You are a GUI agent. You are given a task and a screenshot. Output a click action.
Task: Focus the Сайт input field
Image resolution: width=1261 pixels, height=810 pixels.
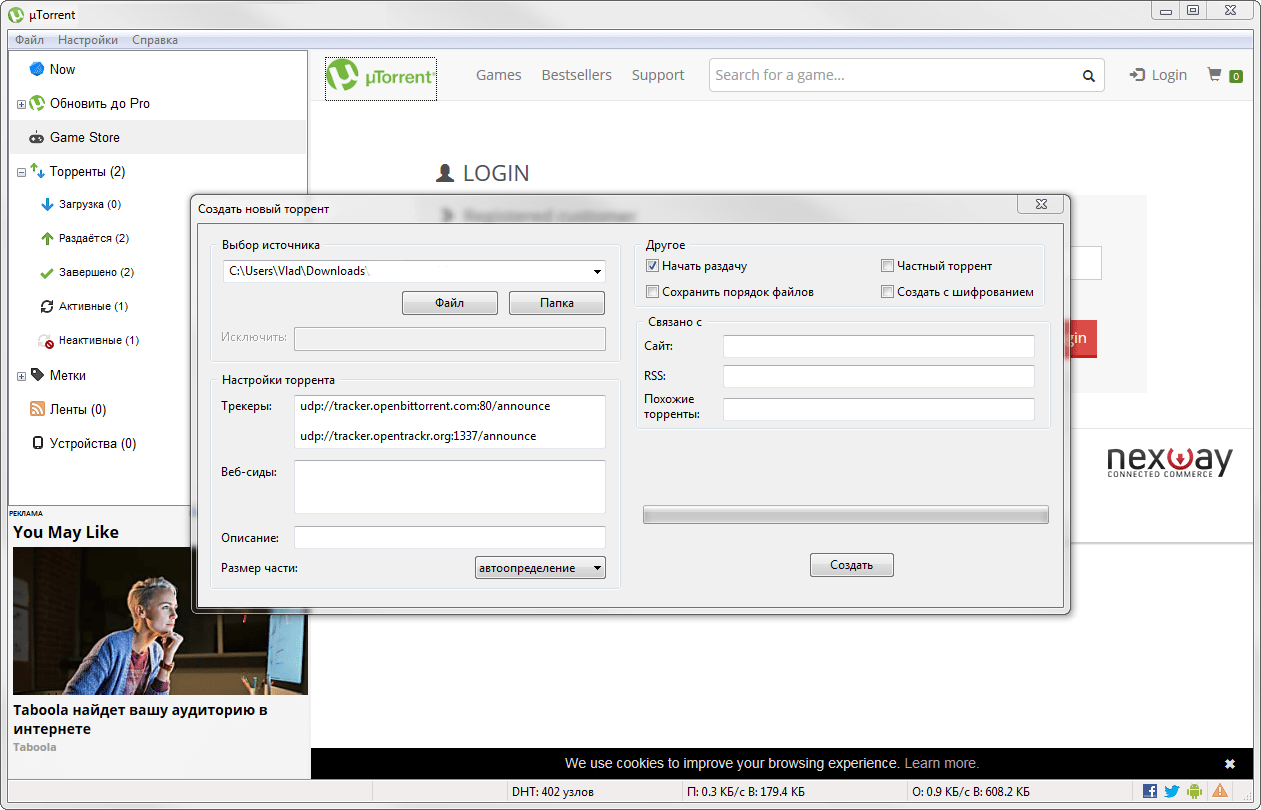(x=879, y=346)
